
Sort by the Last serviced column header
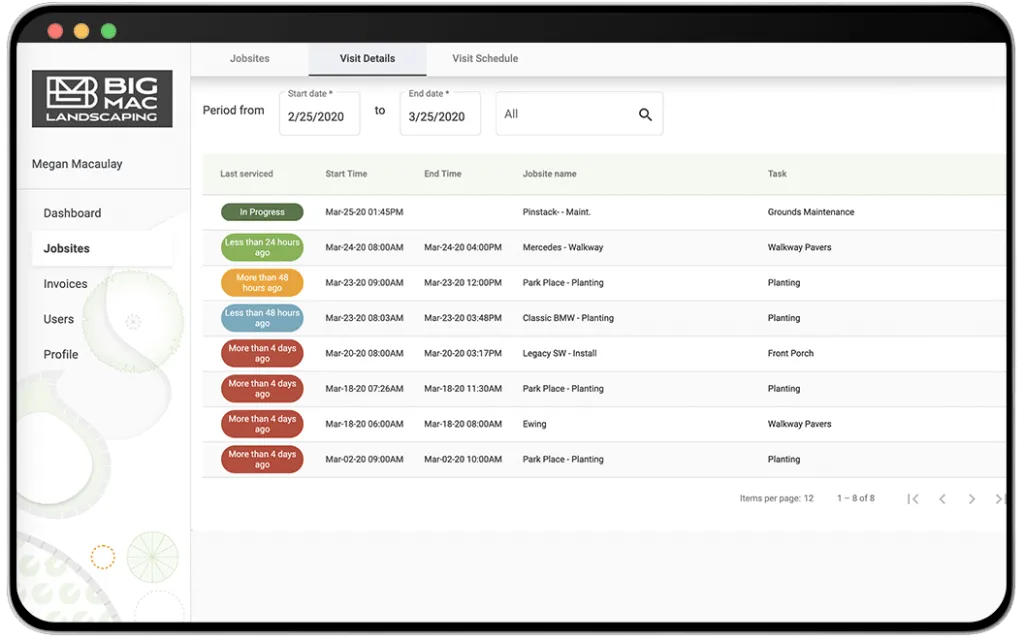click(246, 174)
